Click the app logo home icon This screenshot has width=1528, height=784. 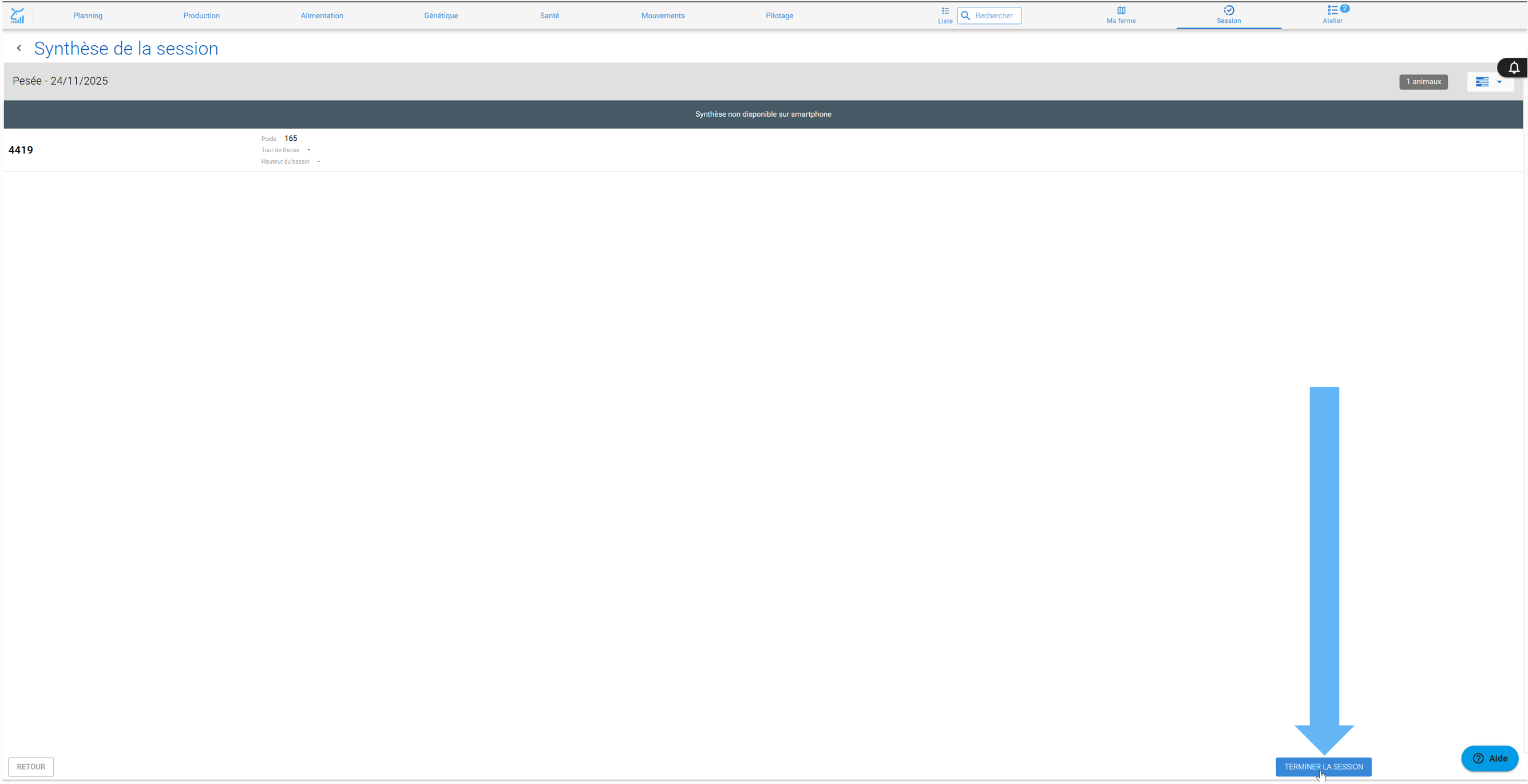click(17, 16)
